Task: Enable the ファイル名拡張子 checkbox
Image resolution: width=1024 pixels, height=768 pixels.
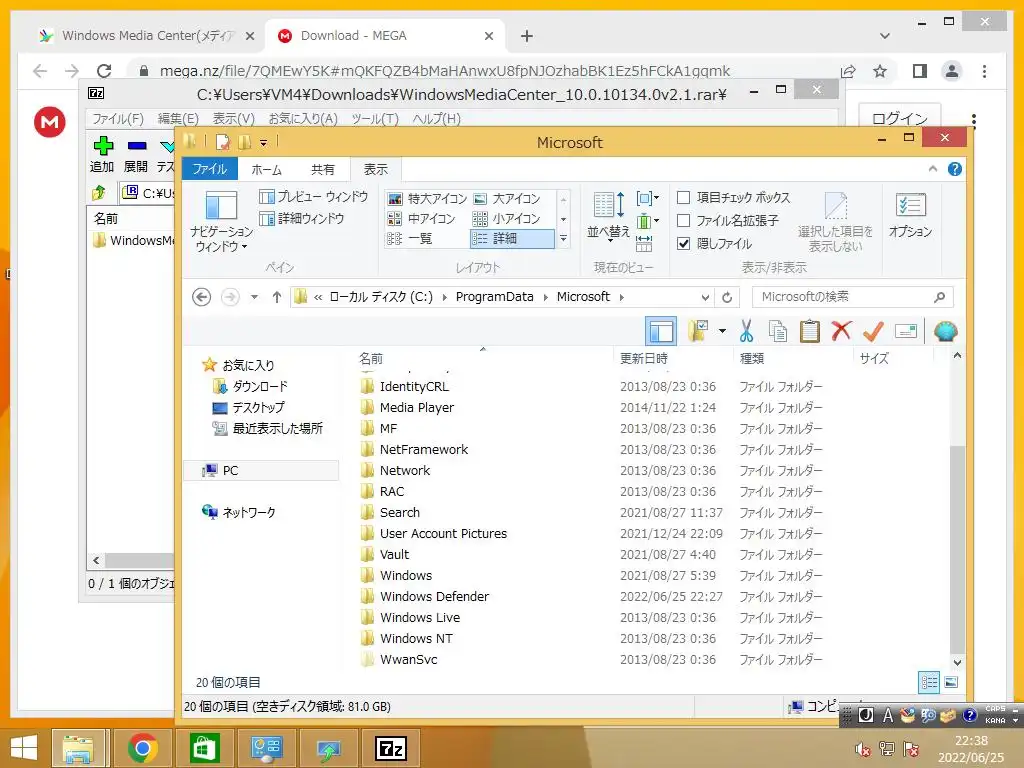Action: (x=683, y=220)
